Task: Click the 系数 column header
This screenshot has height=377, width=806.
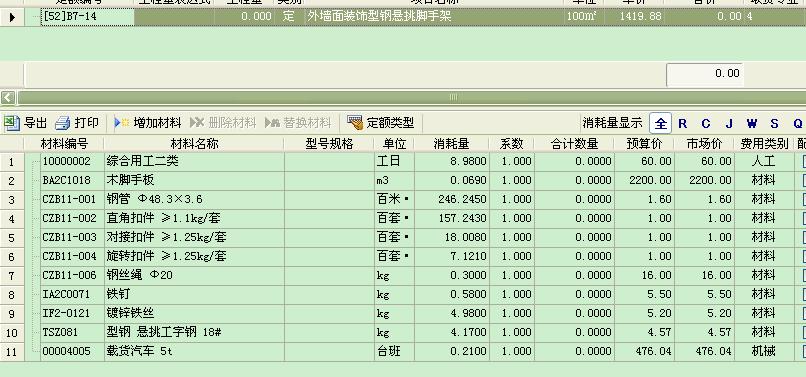Action: 511,143
